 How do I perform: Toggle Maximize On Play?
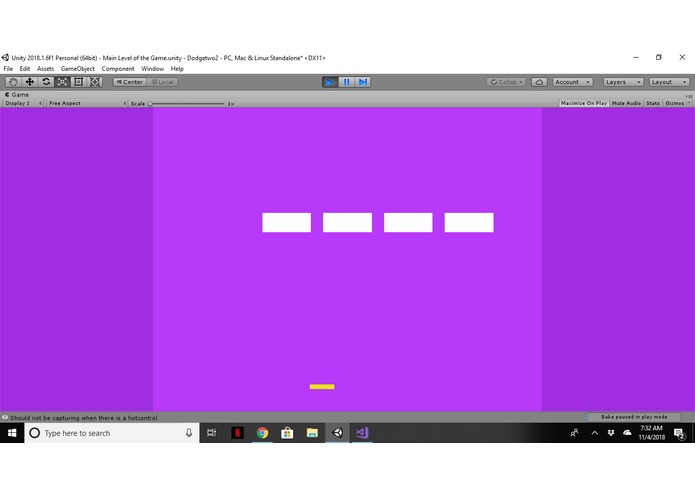(583, 103)
